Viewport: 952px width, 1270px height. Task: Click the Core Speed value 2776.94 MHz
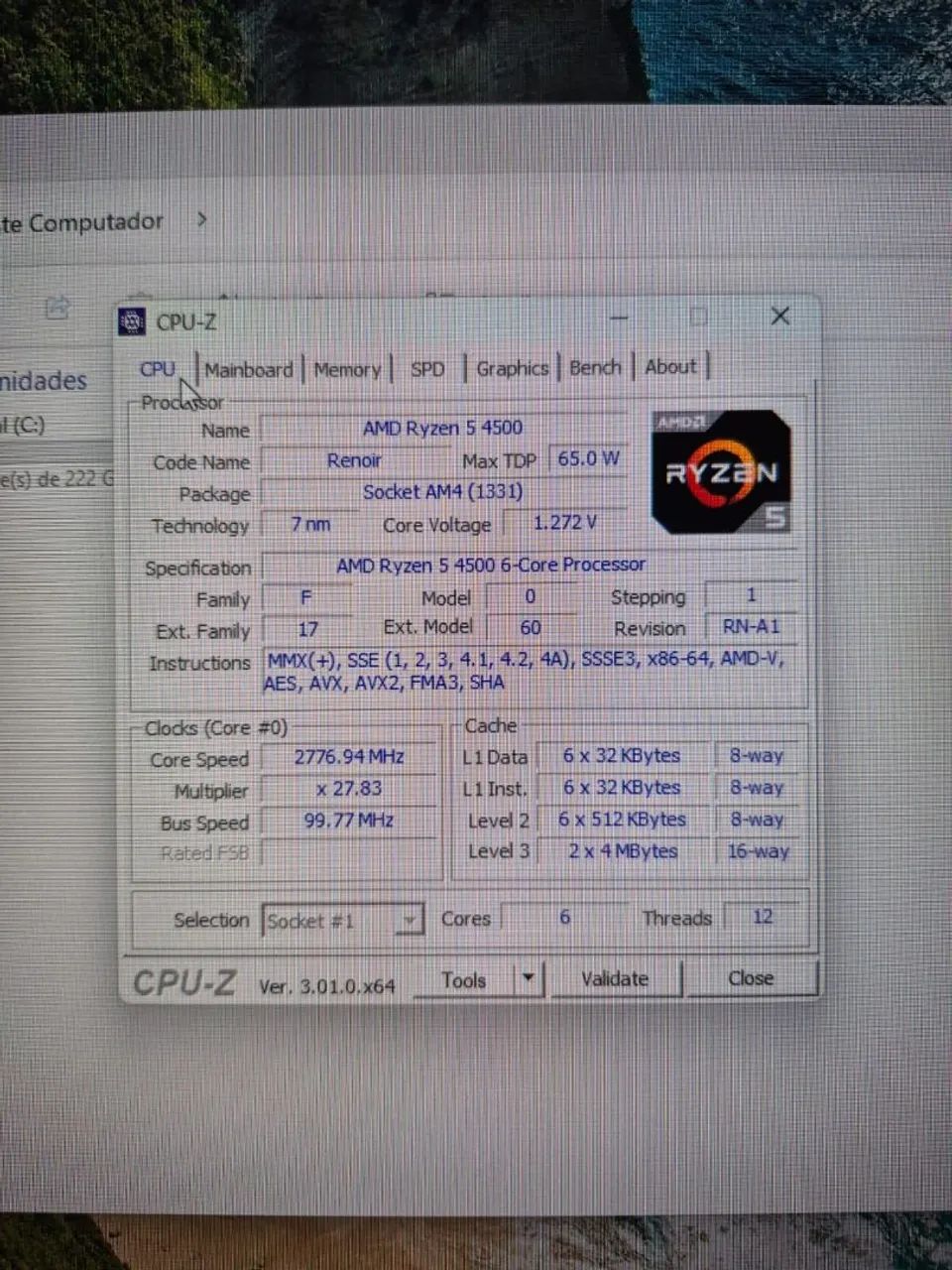pos(349,757)
